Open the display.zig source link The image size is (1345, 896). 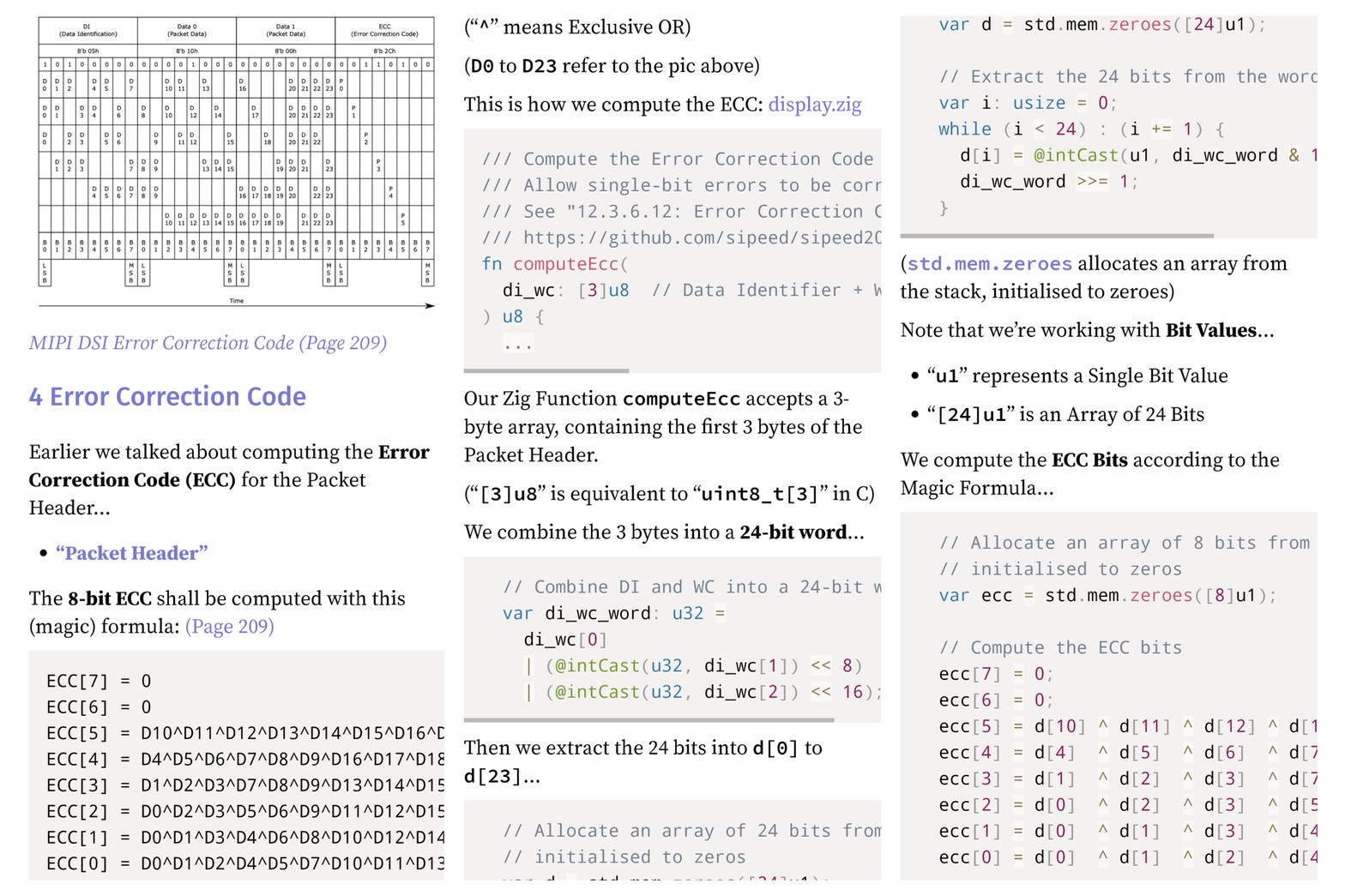814,105
